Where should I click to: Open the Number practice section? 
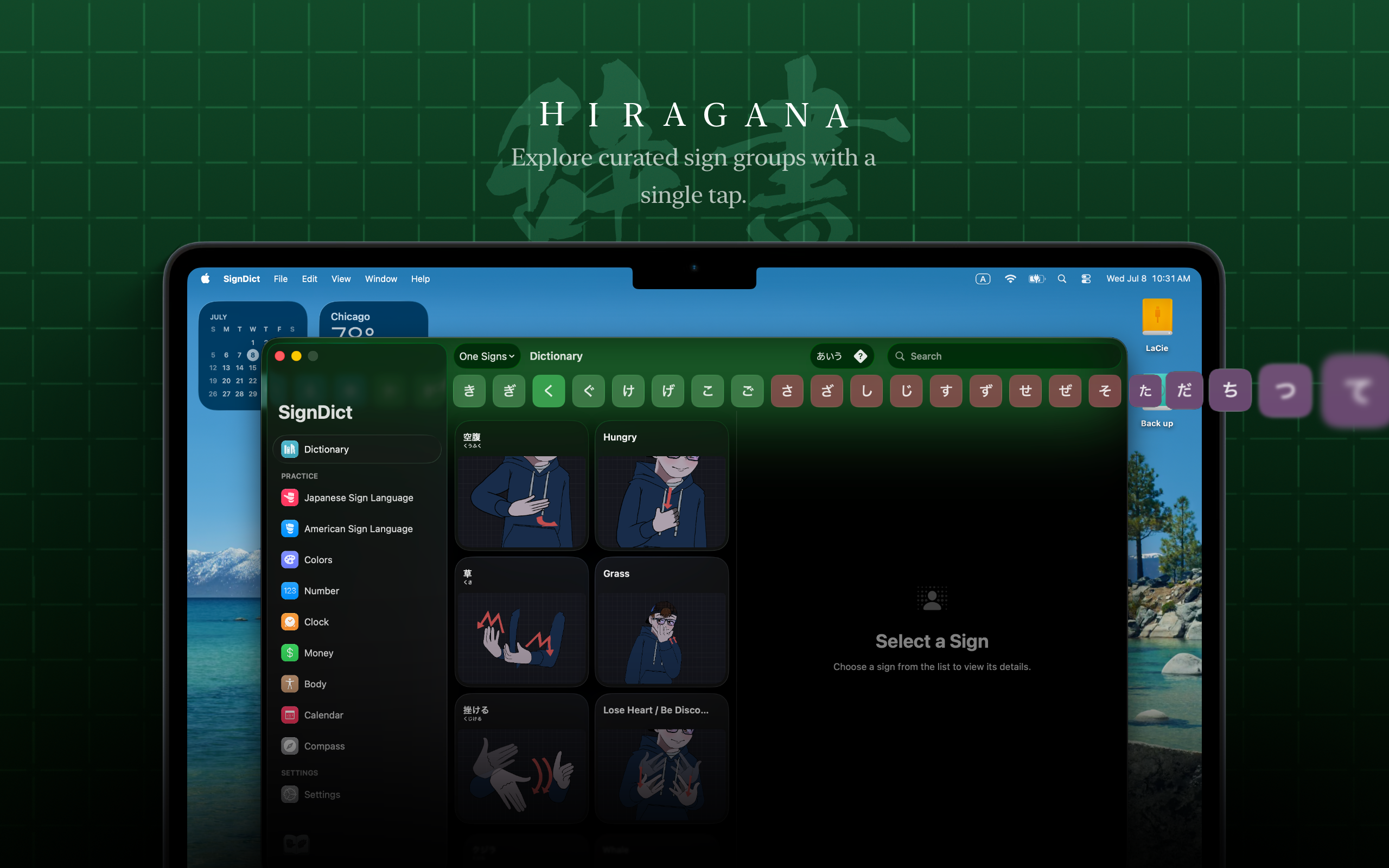[356, 591]
